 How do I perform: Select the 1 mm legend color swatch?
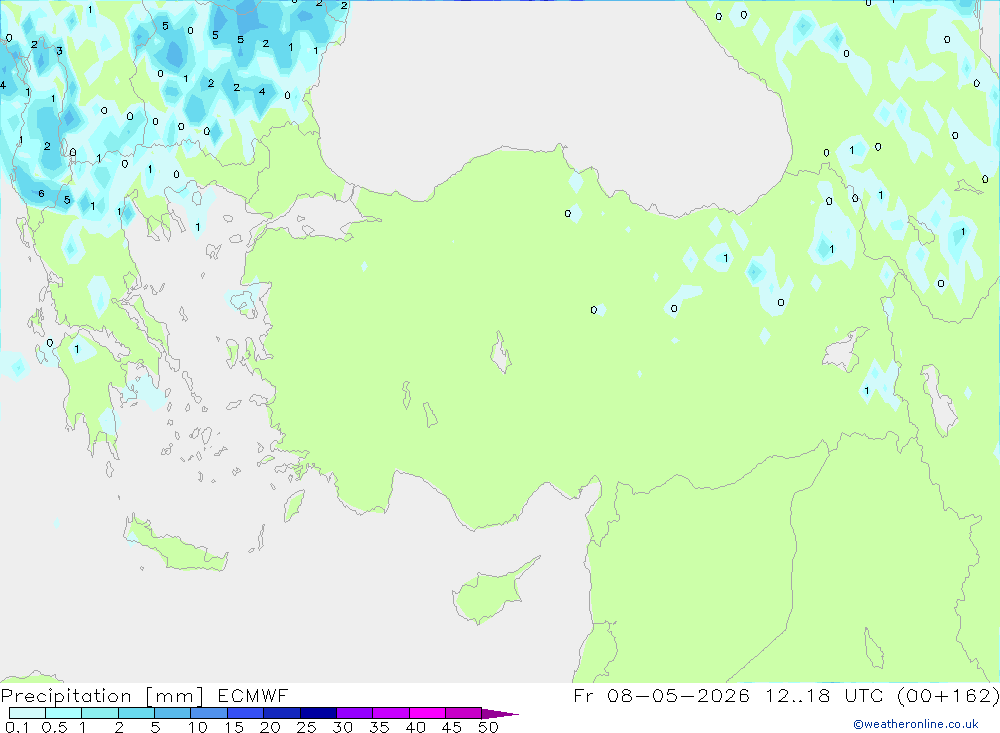[x=99, y=713]
